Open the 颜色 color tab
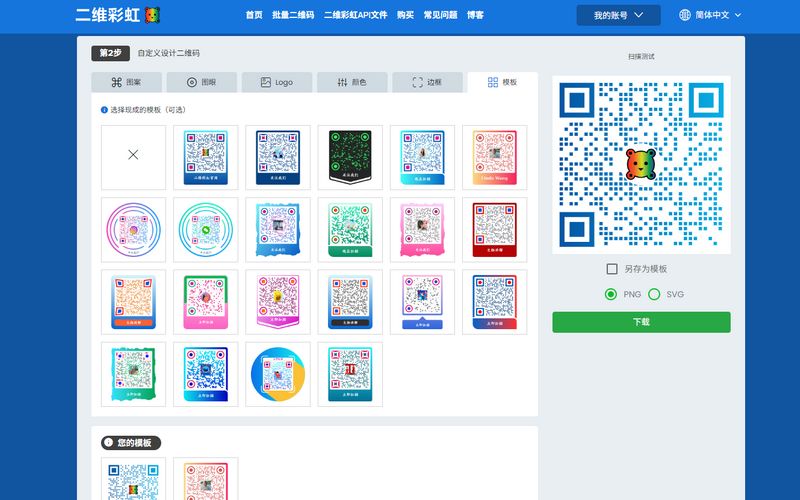800x500 pixels. pos(351,82)
